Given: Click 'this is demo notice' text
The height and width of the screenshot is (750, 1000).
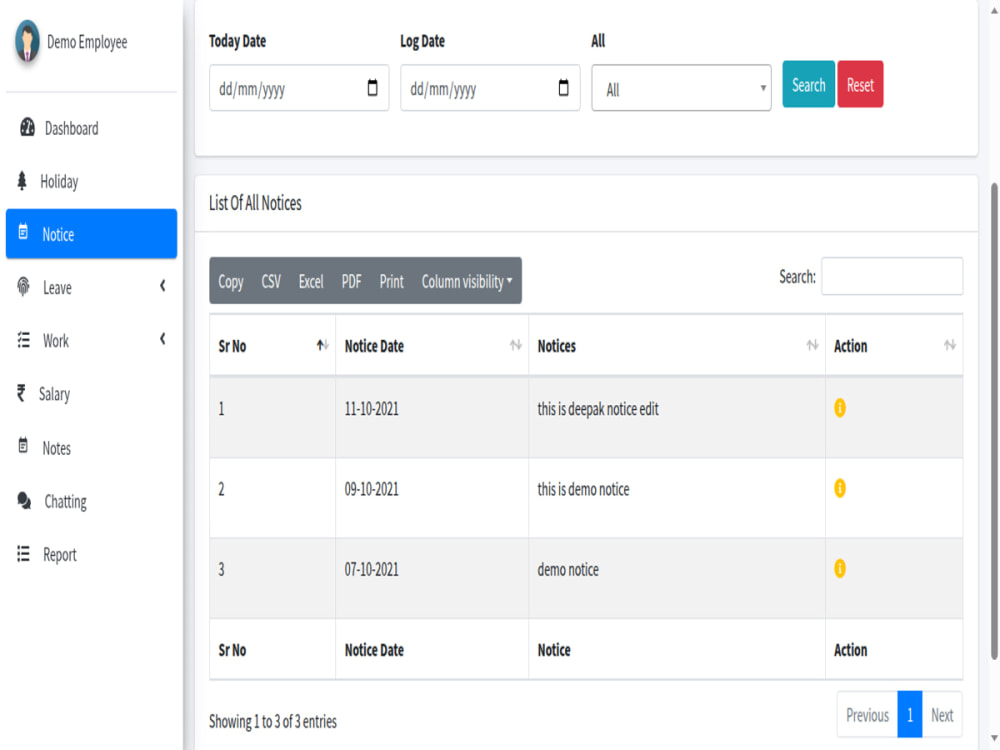Looking at the screenshot, I should point(584,489).
